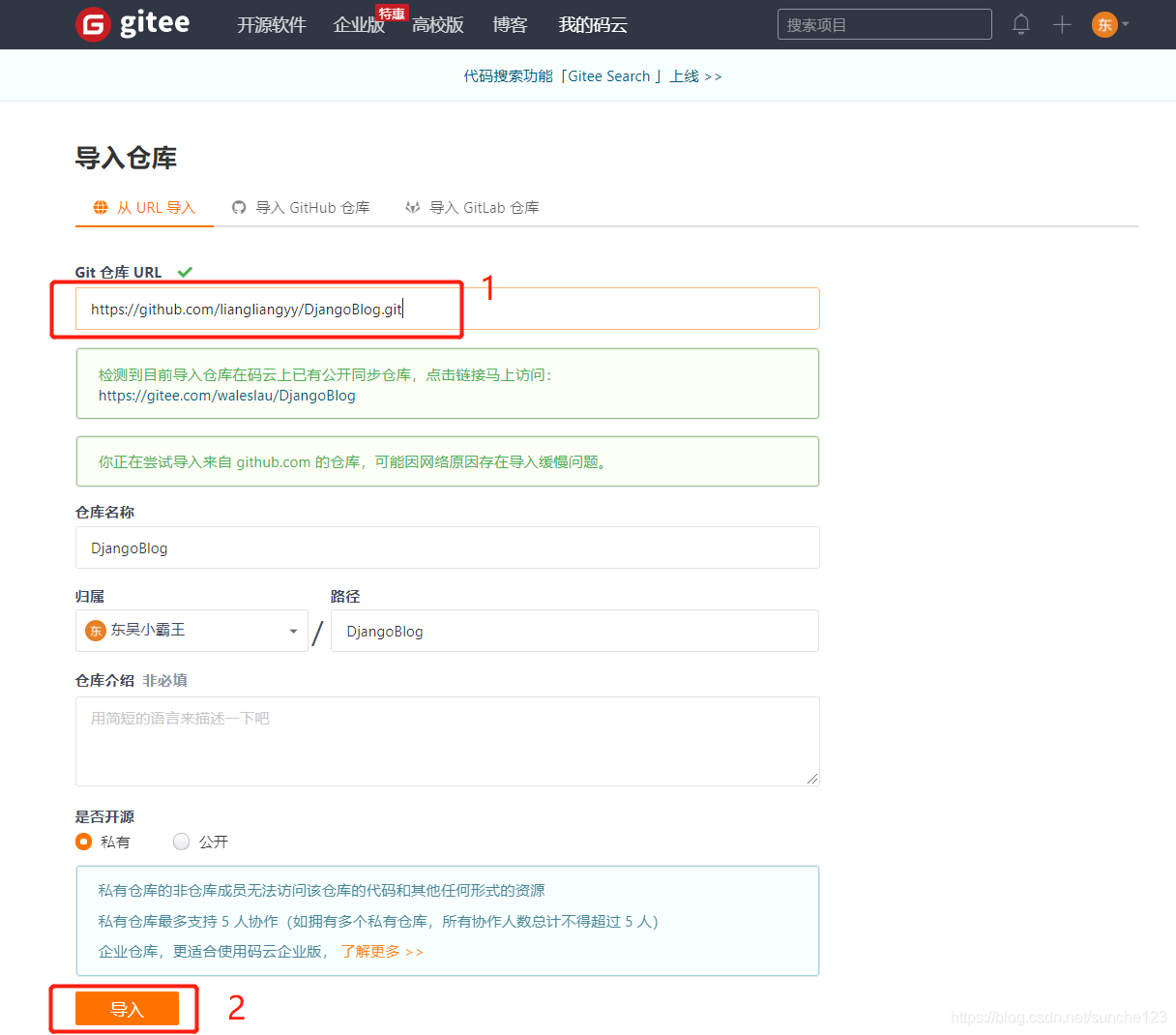
Task: Click the 仓库介绍 description textarea
Action: [x=448, y=741]
